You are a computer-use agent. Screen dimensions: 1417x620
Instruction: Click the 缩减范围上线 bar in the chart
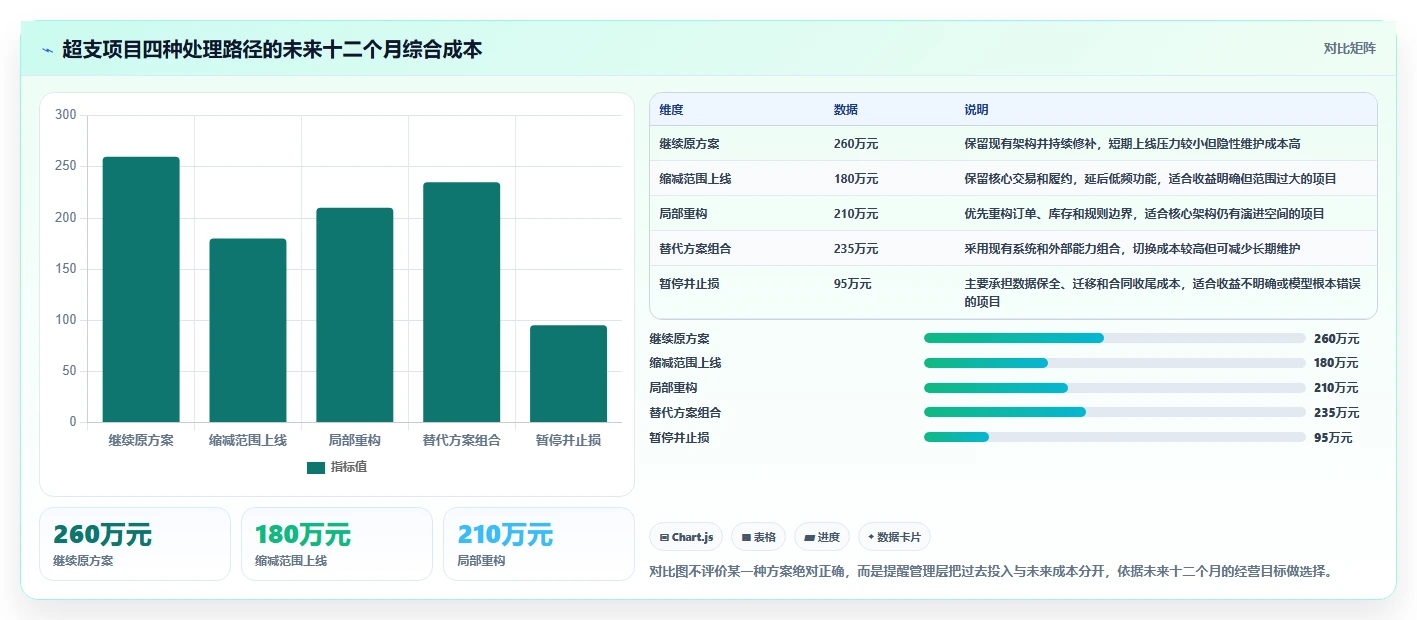click(248, 330)
